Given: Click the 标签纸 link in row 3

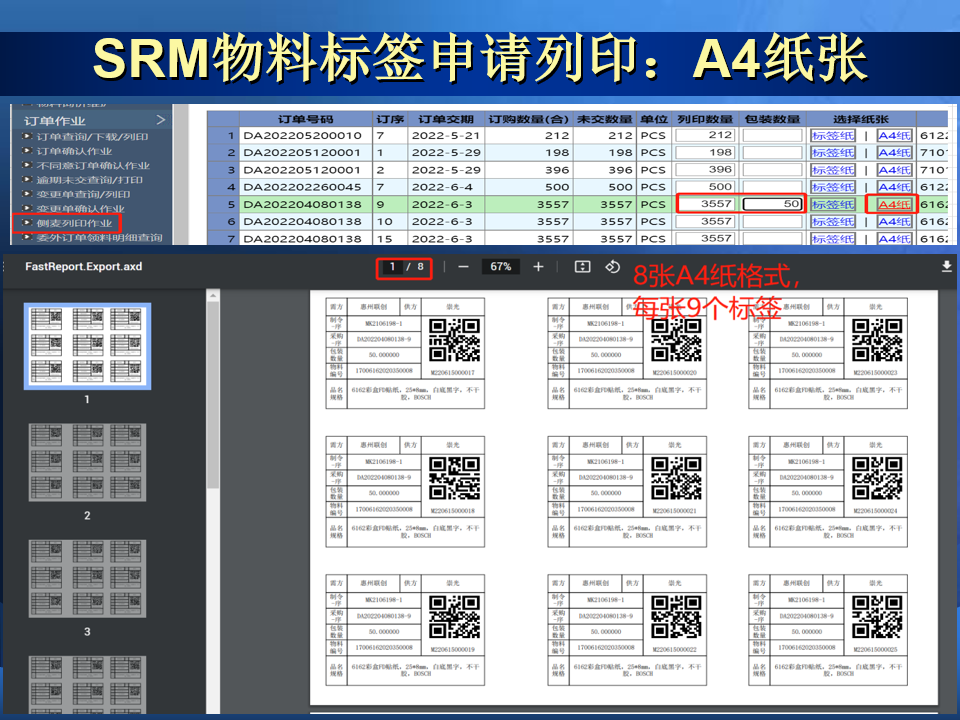Looking at the screenshot, I should (x=833, y=170).
